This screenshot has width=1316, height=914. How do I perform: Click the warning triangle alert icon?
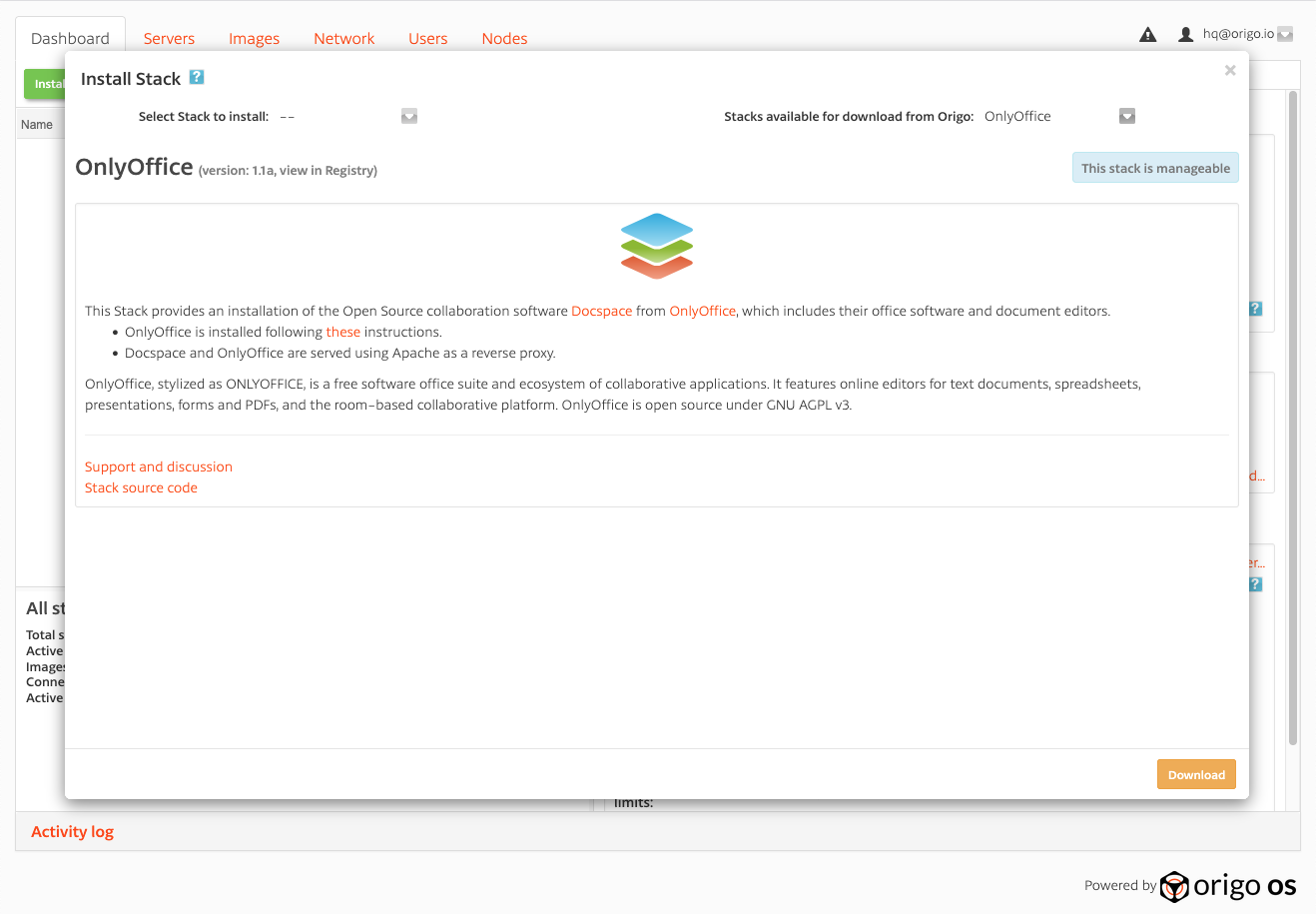coord(1148,35)
